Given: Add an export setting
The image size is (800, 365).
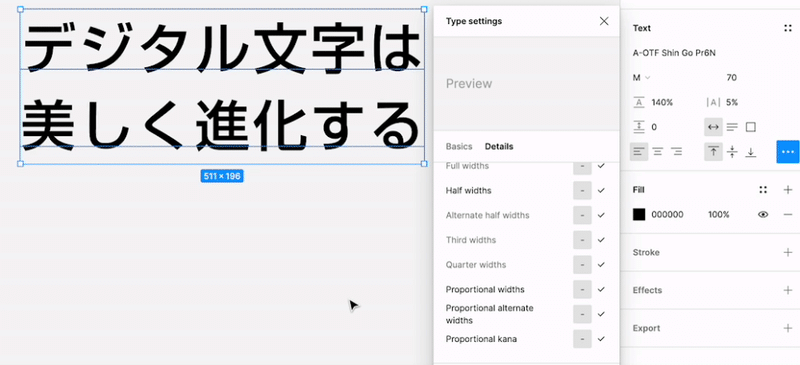Looking at the screenshot, I should click(x=788, y=328).
